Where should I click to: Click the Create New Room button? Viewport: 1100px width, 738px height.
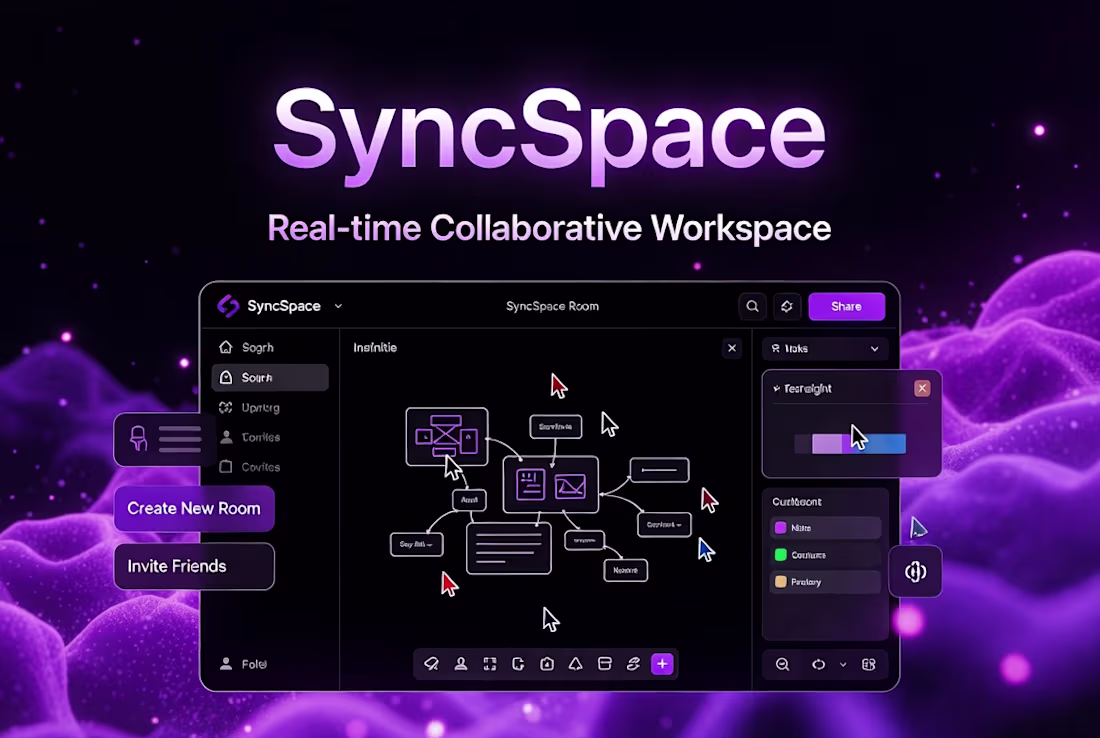pyautogui.click(x=194, y=509)
